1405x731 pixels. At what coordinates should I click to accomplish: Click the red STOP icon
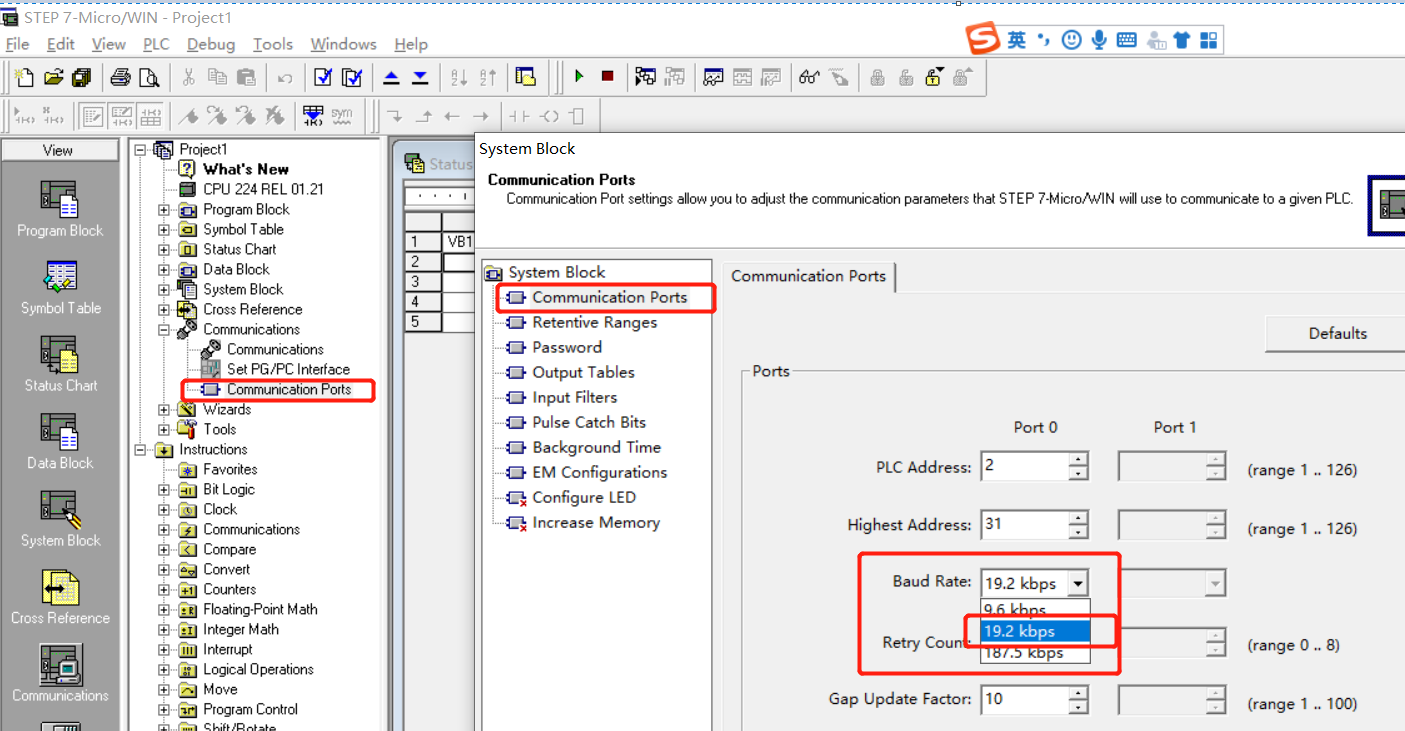coord(607,76)
